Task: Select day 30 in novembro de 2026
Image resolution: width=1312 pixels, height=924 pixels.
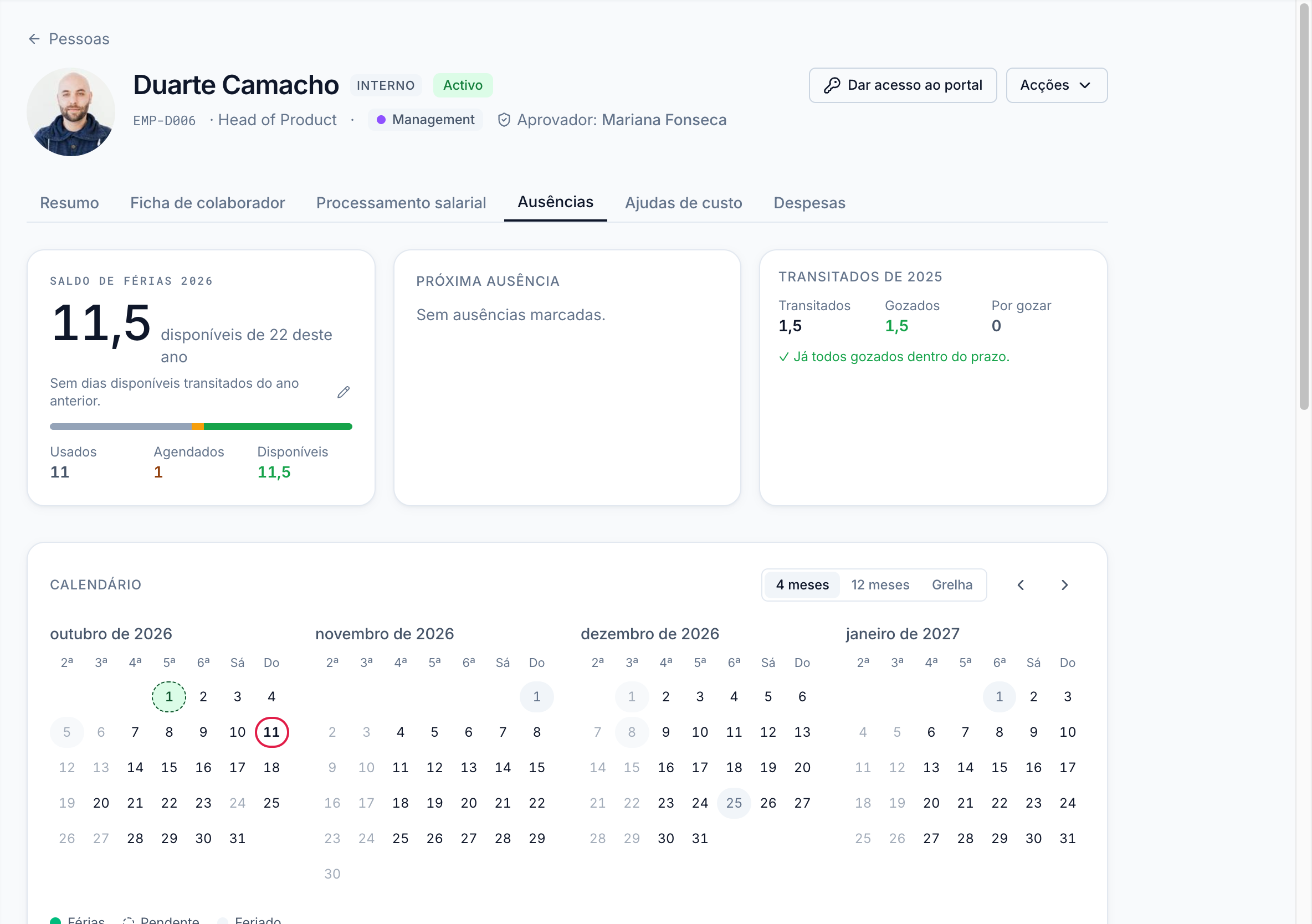Action: click(332, 874)
